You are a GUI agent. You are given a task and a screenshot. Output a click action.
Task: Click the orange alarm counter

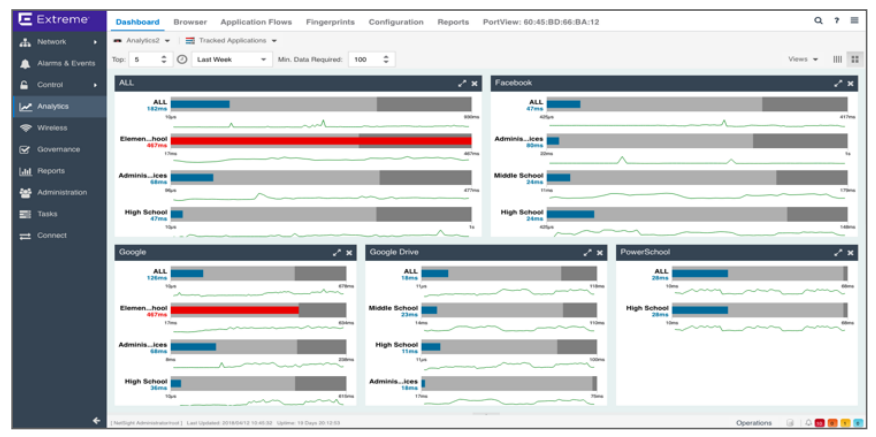pos(832,423)
